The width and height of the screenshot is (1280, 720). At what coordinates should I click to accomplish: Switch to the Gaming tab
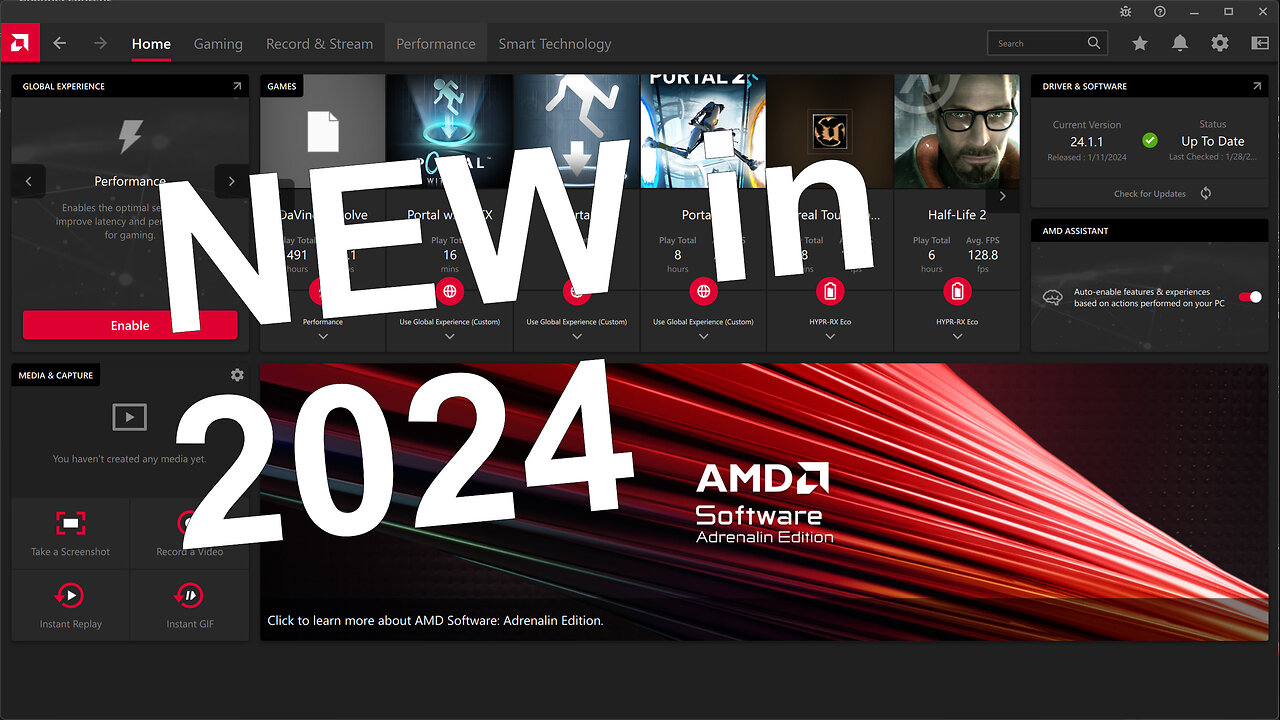(218, 44)
